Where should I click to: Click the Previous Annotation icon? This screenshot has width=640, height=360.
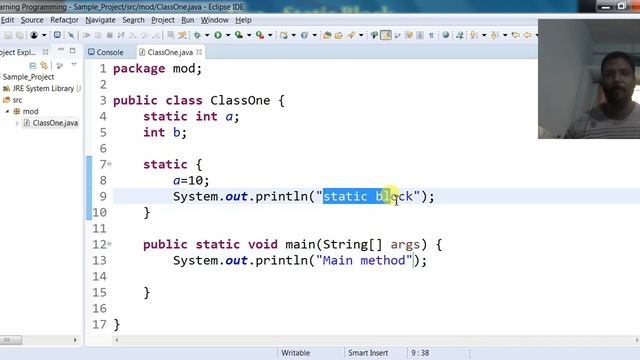point(495,36)
